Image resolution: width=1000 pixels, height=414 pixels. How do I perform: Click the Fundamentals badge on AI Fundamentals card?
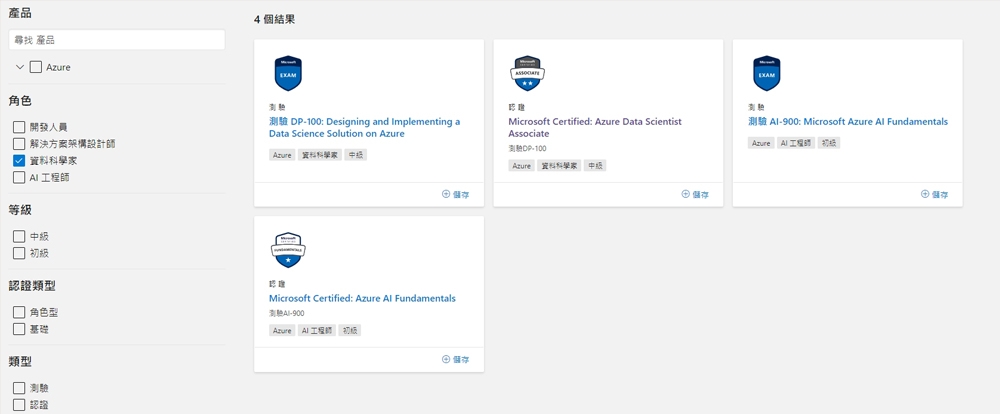[x=288, y=250]
